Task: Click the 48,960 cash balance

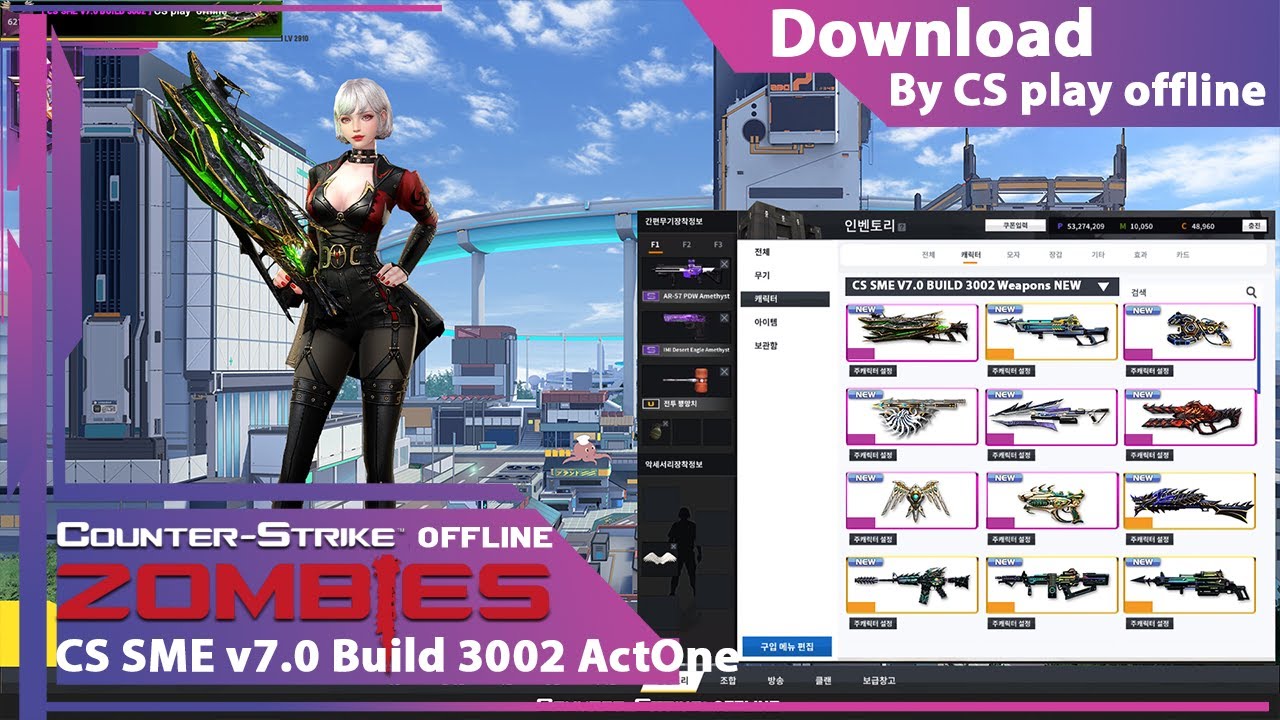Action: click(x=1203, y=227)
